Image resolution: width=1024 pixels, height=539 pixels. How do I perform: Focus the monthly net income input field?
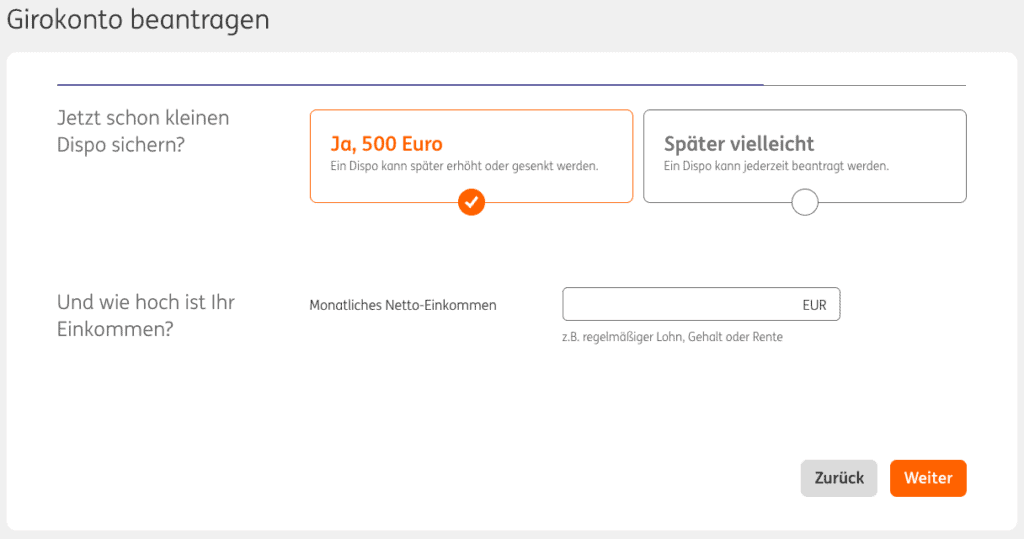(680, 305)
